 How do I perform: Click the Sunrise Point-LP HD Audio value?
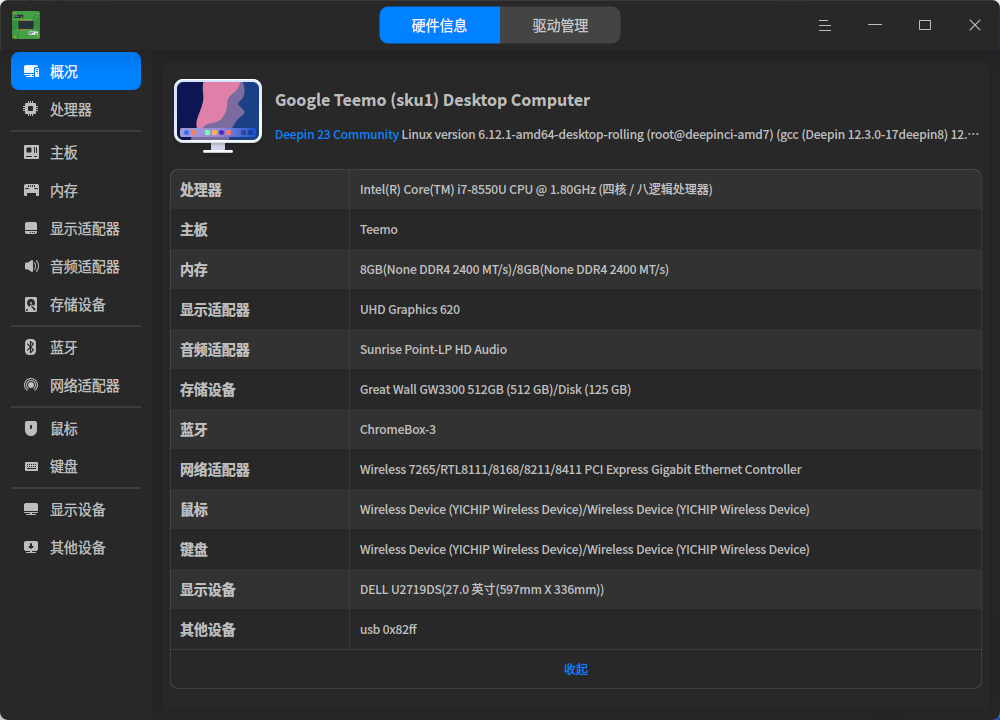(434, 349)
